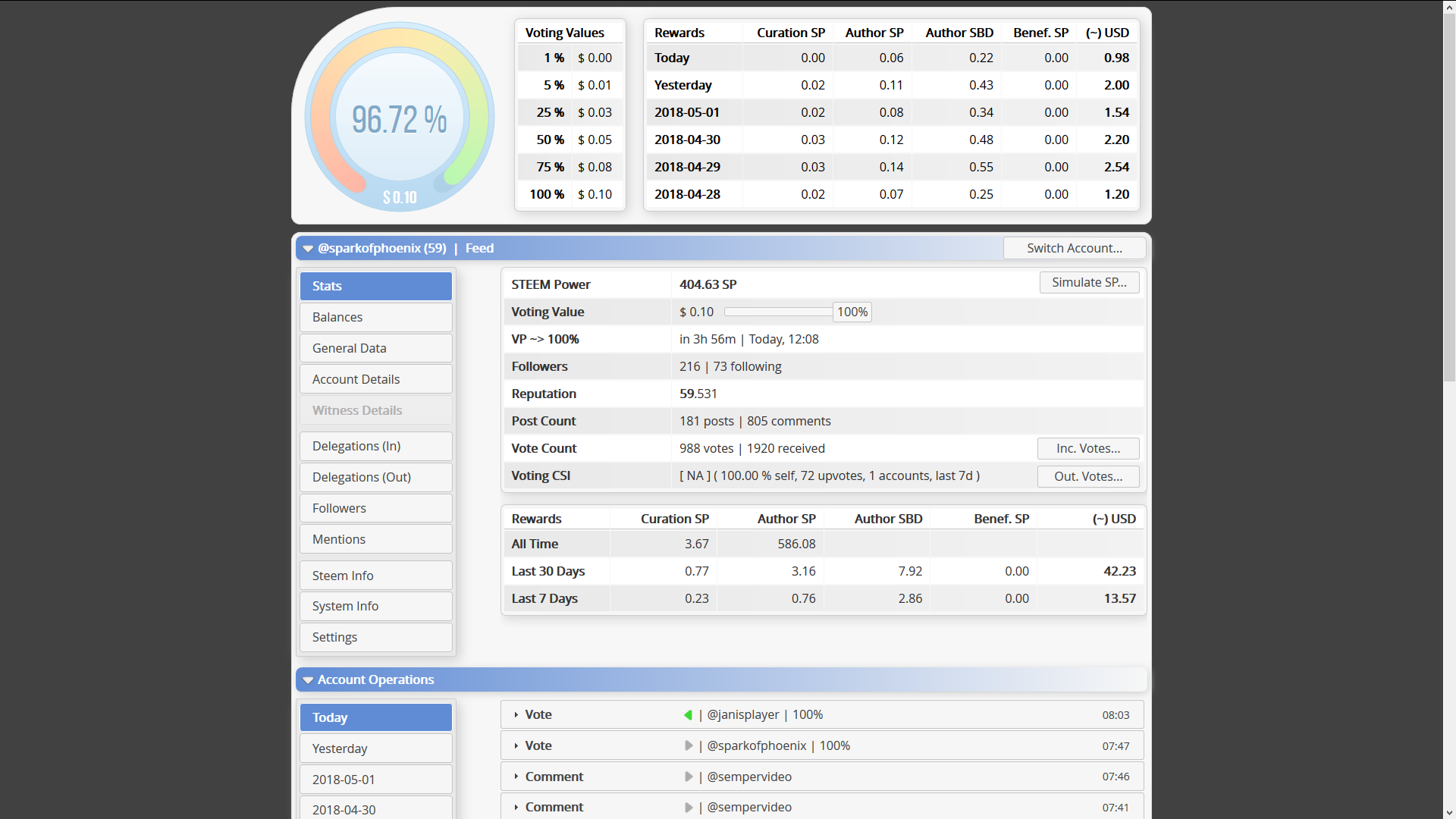Expand the @sparkofphoenix Vote operation row

click(516, 746)
